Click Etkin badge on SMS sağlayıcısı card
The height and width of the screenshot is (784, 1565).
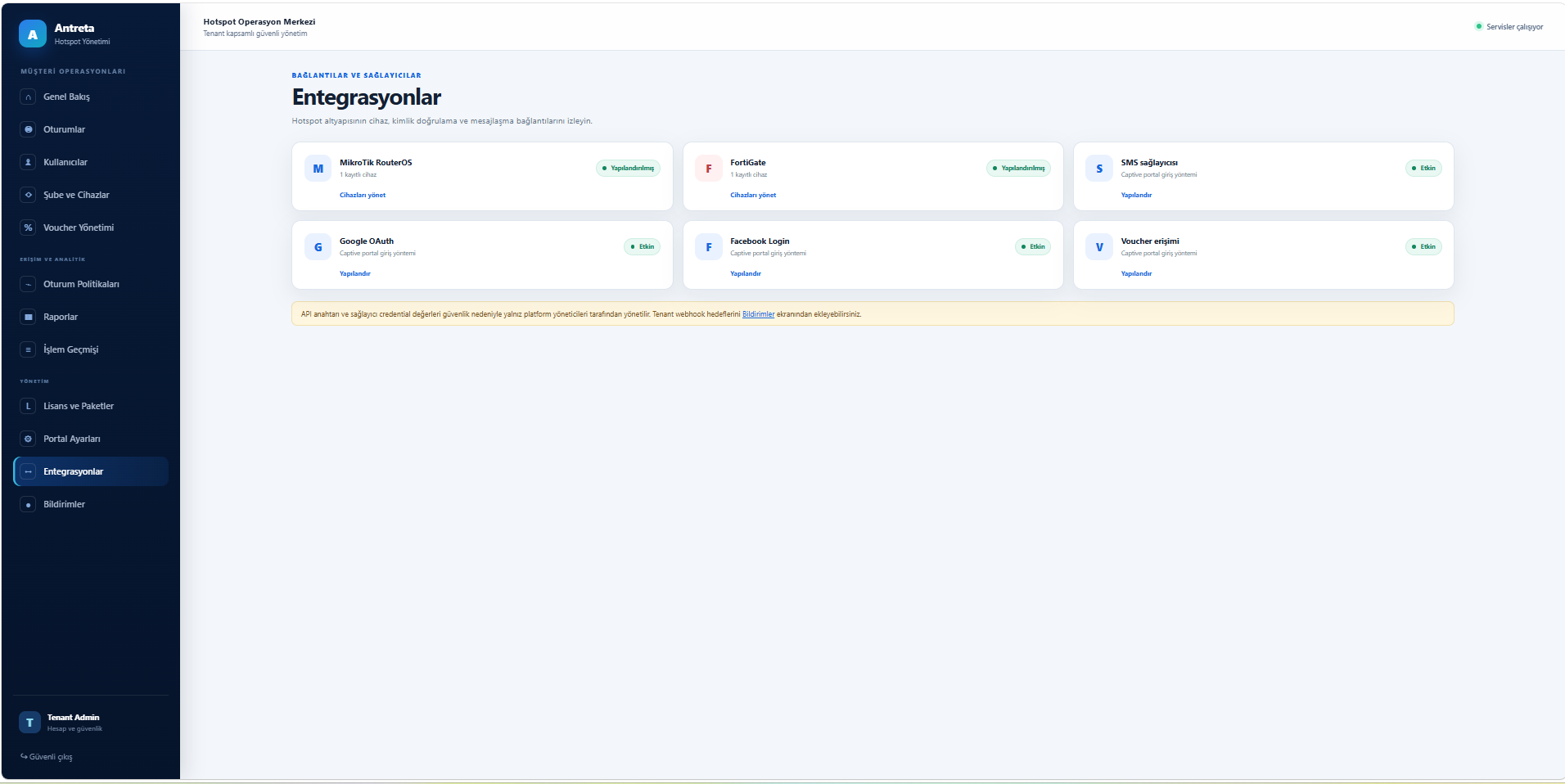pos(1423,169)
